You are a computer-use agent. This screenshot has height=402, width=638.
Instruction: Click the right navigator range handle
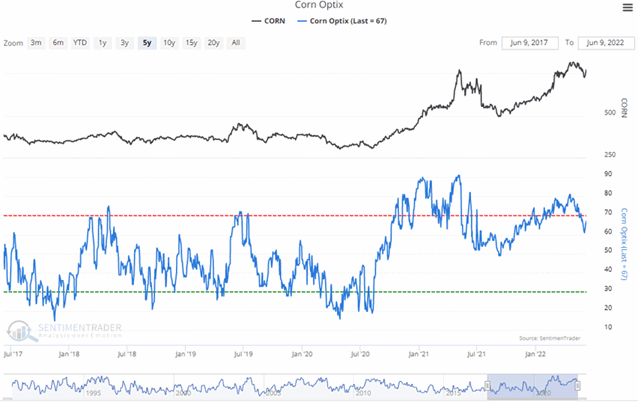tap(578, 384)
